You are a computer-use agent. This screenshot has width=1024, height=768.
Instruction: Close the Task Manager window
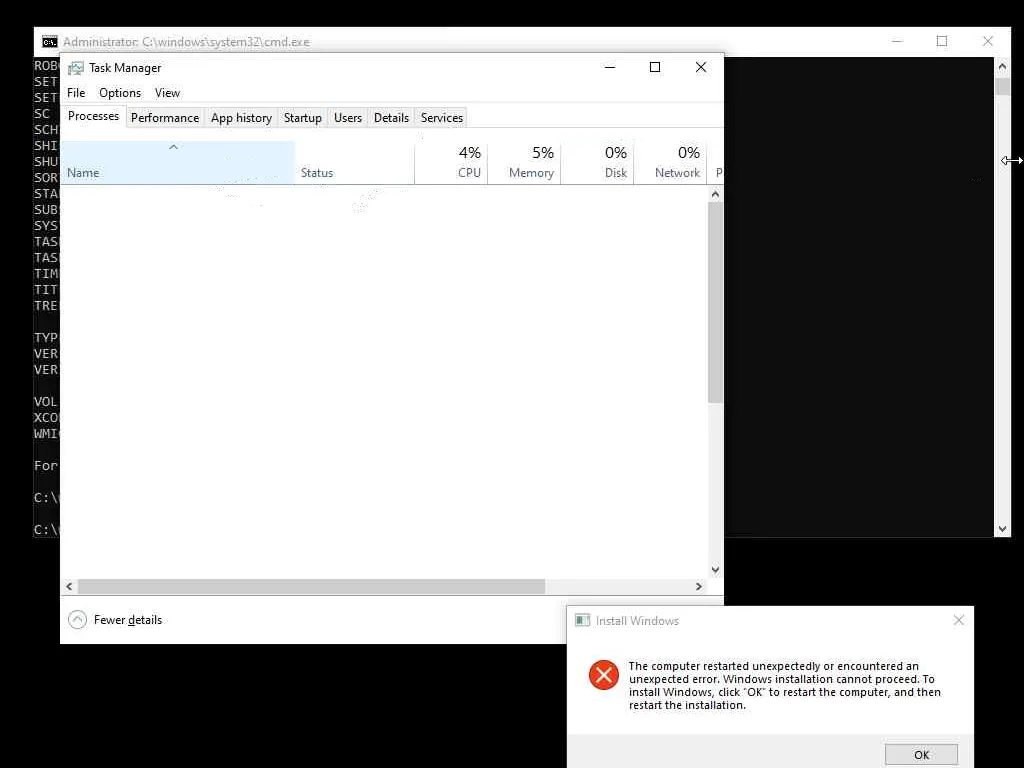[701, 67]
